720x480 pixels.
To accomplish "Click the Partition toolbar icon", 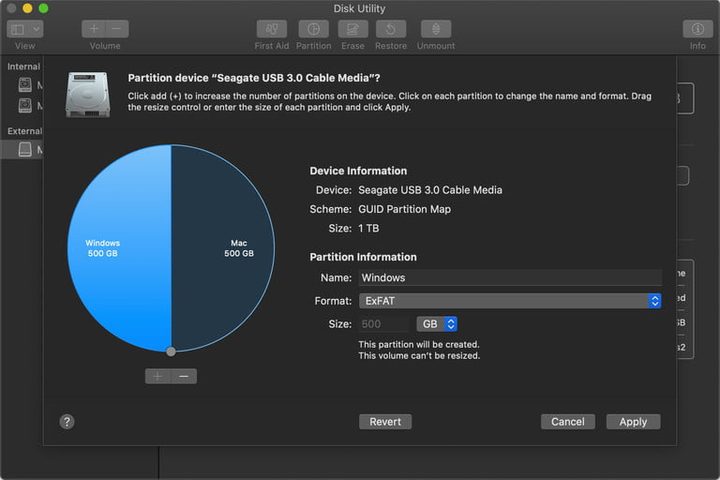I will tap(314, 30).
